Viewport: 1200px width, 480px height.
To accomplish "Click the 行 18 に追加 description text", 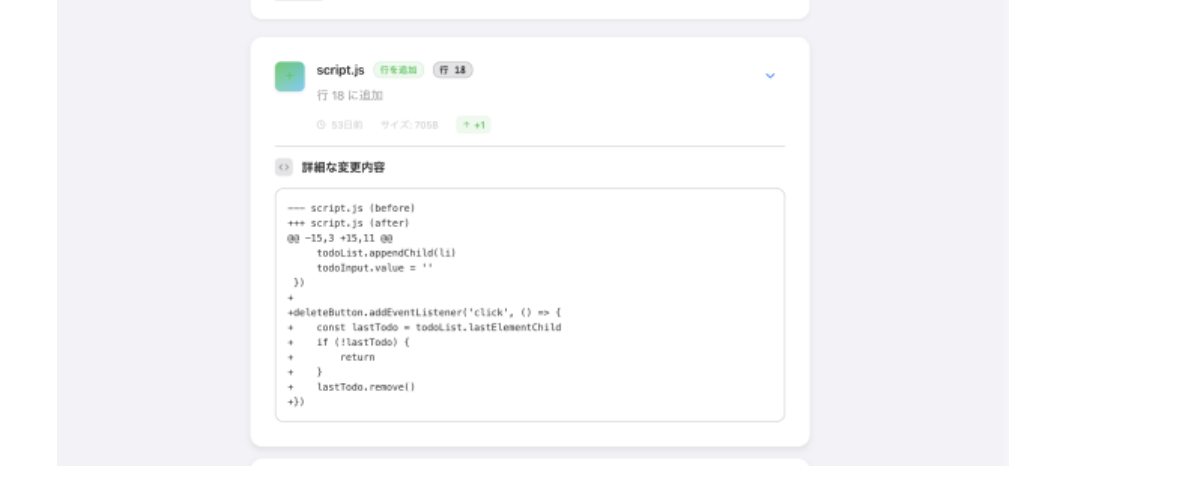I will (349, 95).
